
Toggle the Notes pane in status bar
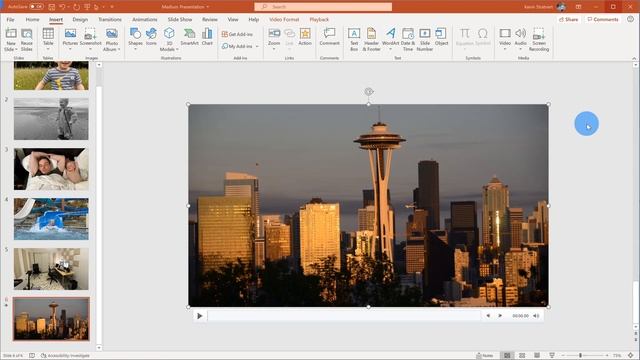click(x=485, y=356)
